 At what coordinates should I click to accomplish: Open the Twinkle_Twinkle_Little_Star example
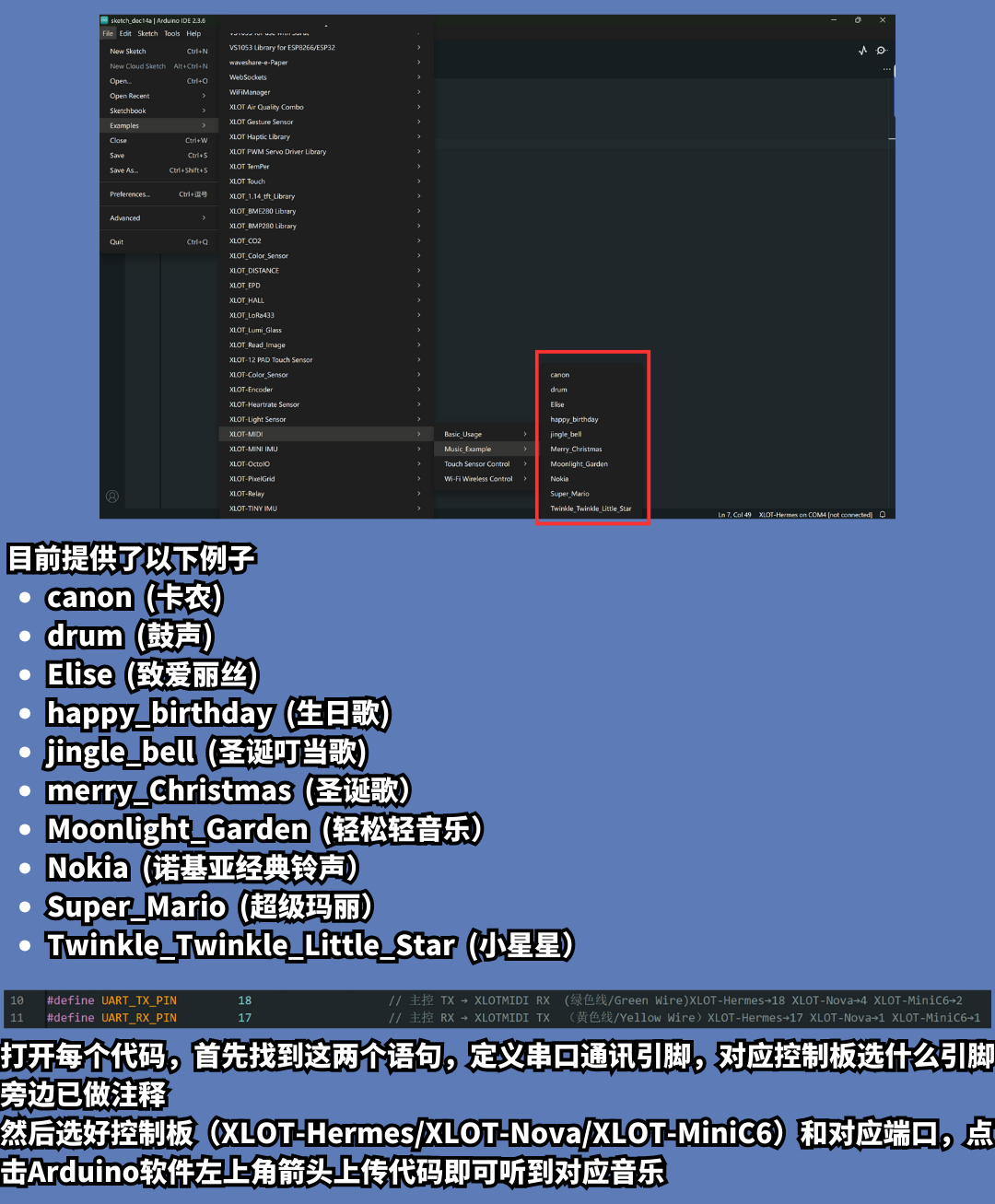tap(591, 508)
